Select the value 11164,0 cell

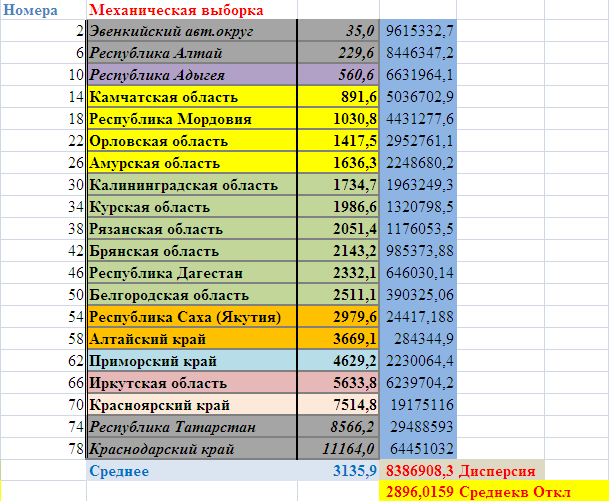339,449
